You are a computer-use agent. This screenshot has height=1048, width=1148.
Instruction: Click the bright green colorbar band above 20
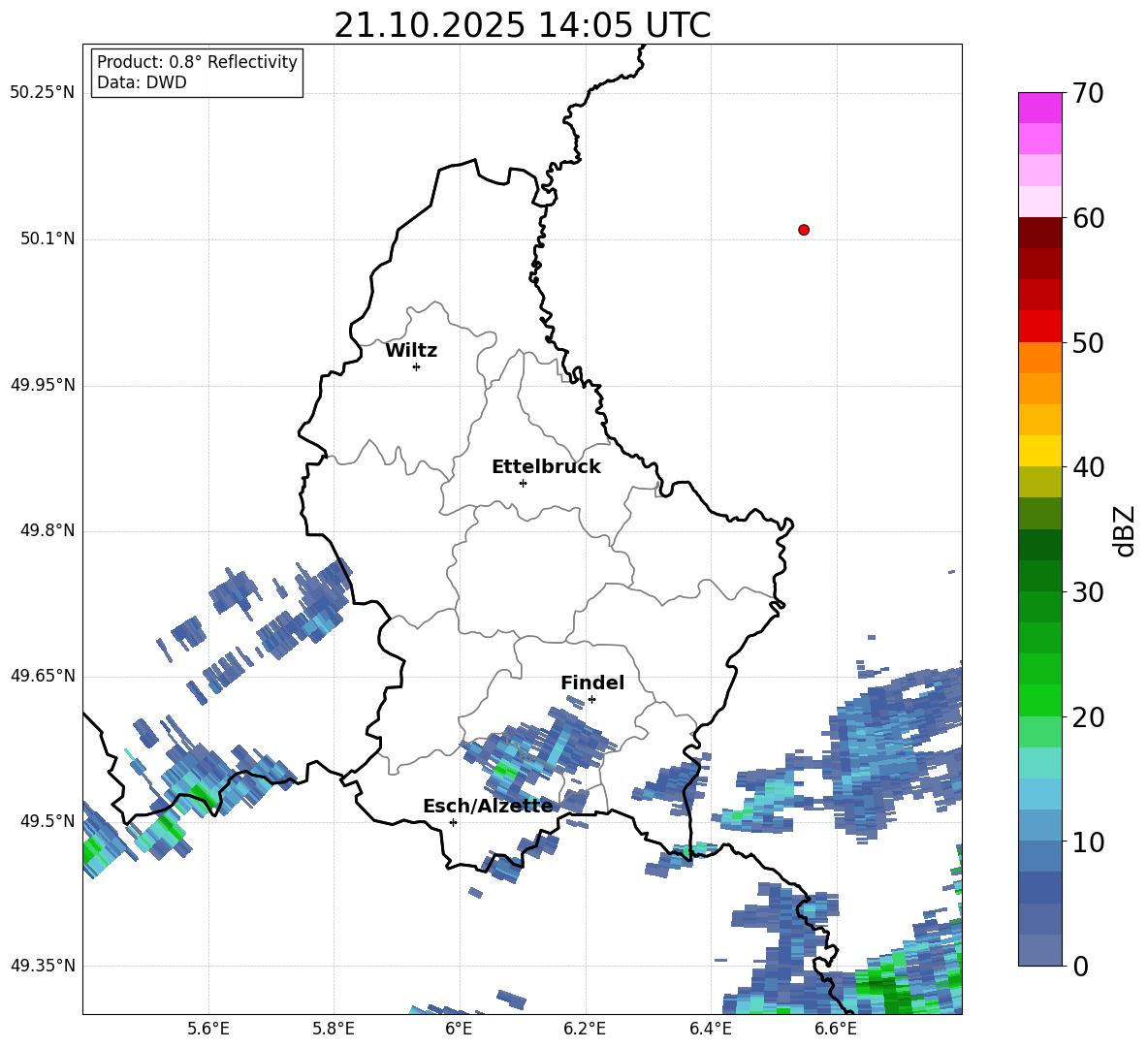click(1039, 700)
